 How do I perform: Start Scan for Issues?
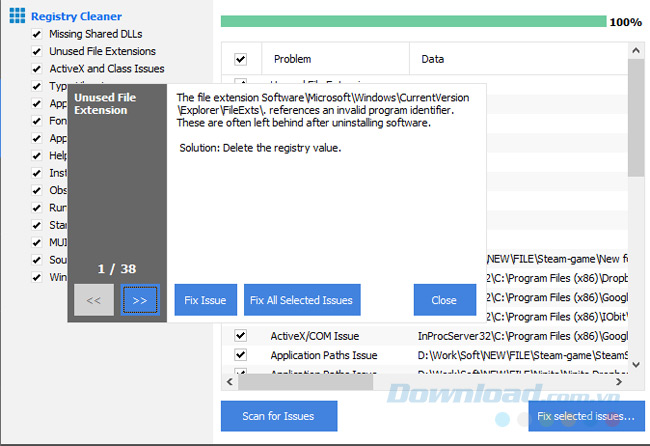pos(279,416)
